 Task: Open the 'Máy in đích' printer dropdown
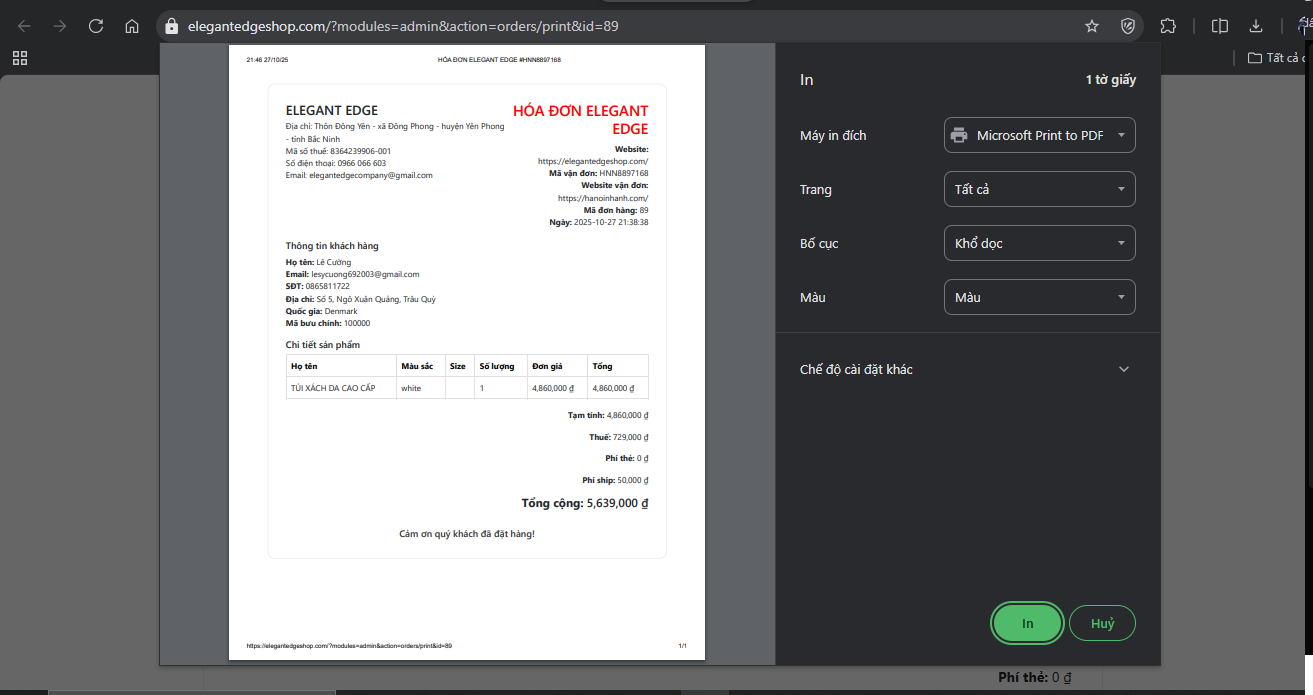[1039, 135]
